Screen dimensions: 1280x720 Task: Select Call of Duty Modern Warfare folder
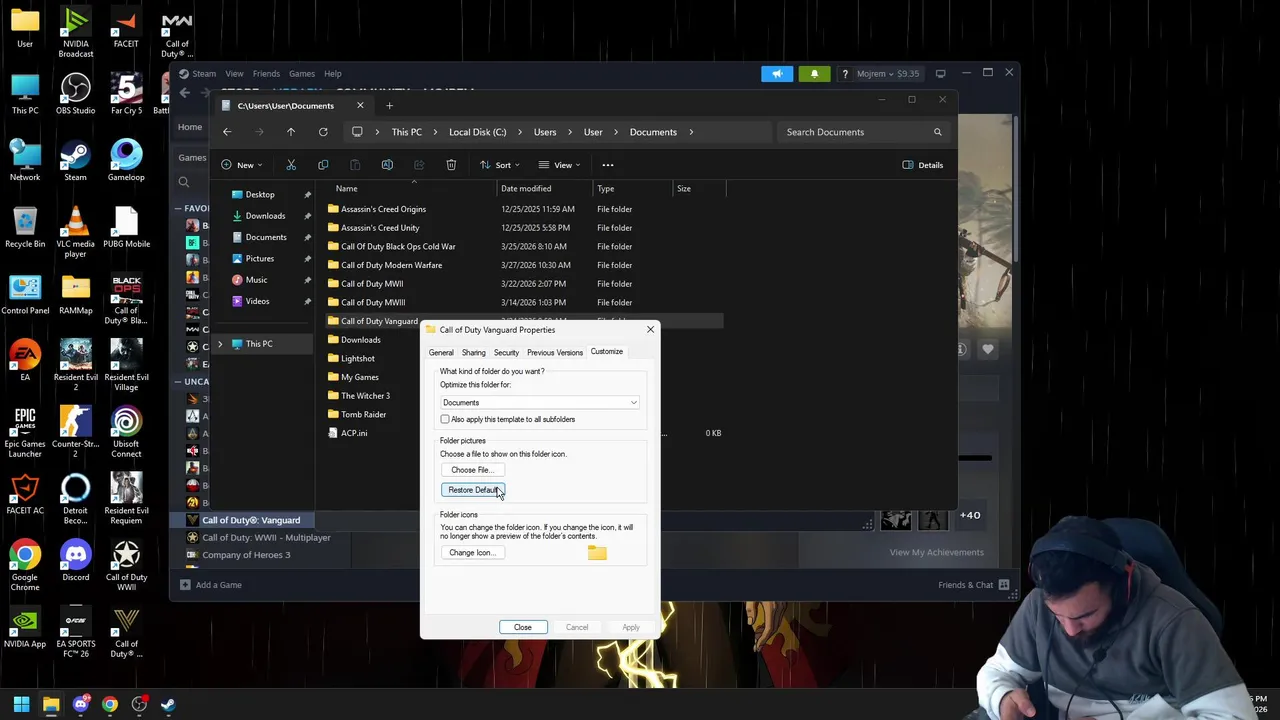pos(391,265)
